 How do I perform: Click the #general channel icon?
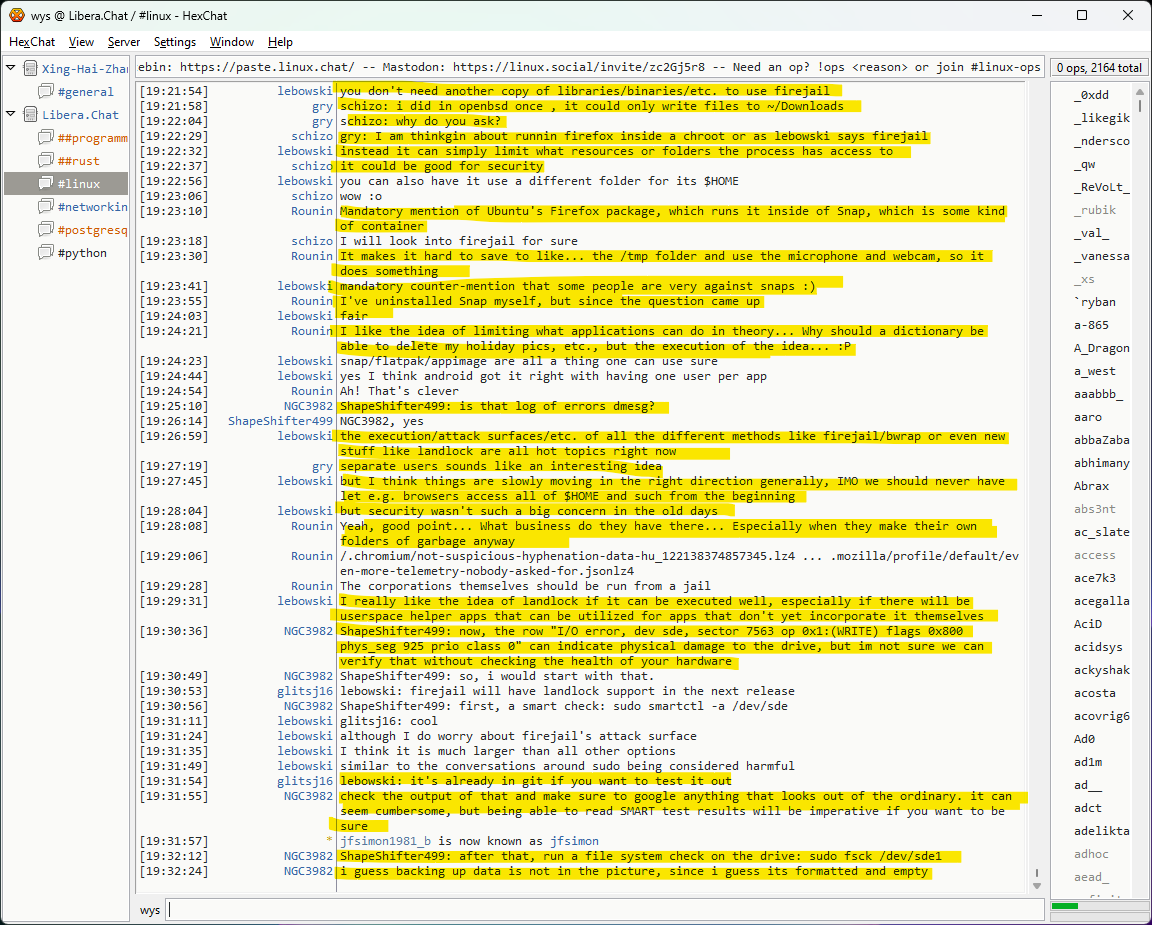[x=45, y=92]
